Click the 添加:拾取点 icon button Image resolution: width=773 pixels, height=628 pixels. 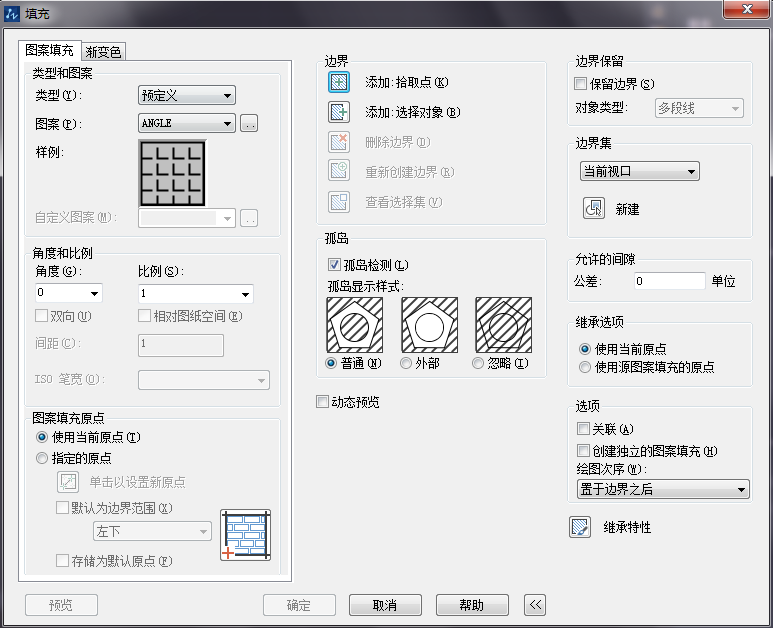(x=340, y=82)
